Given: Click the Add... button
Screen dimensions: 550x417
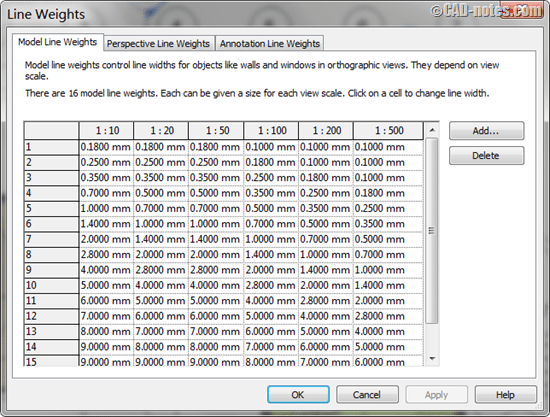Looking at the screenshot, I should point(487,131).
